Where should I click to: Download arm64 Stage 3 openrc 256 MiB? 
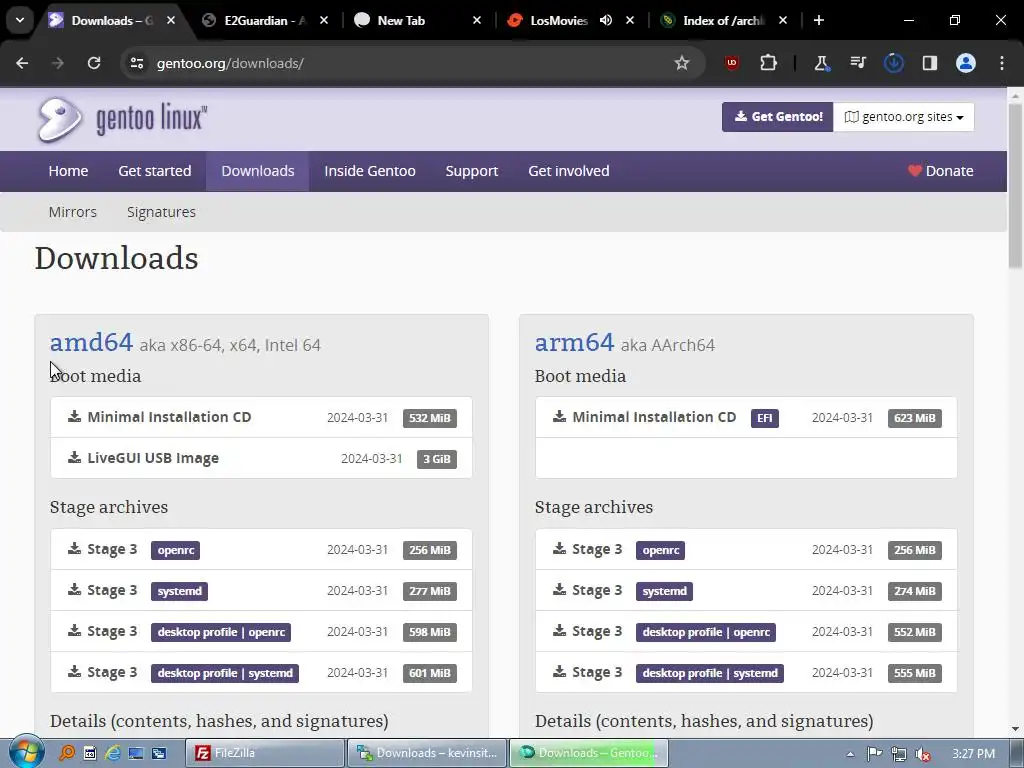[x=746, y=550]
